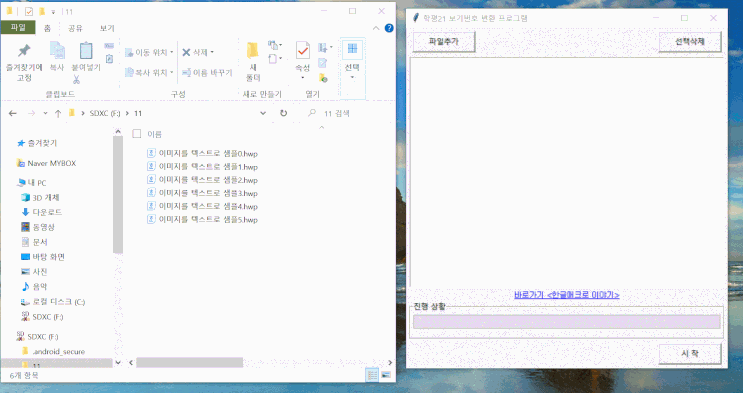The width and height of the screenshot is (743, 393).
Task: Click the quick access properties checkmark icon
Action: (28, 11)
